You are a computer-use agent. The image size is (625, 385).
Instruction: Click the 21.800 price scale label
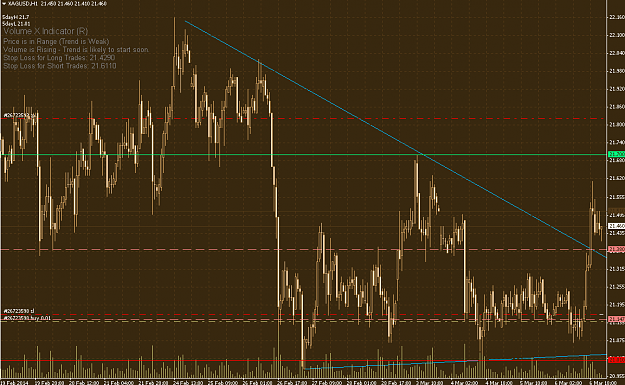[617, 125]
